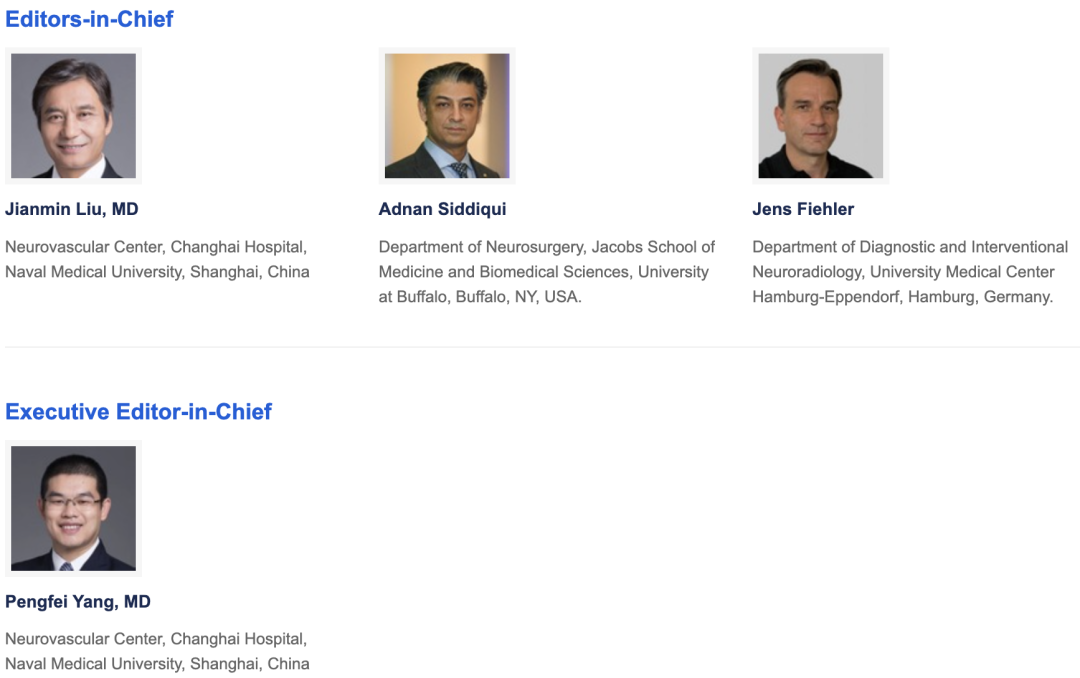Open Adnan Siddiqui's profile name

click(x=442, y=209)
